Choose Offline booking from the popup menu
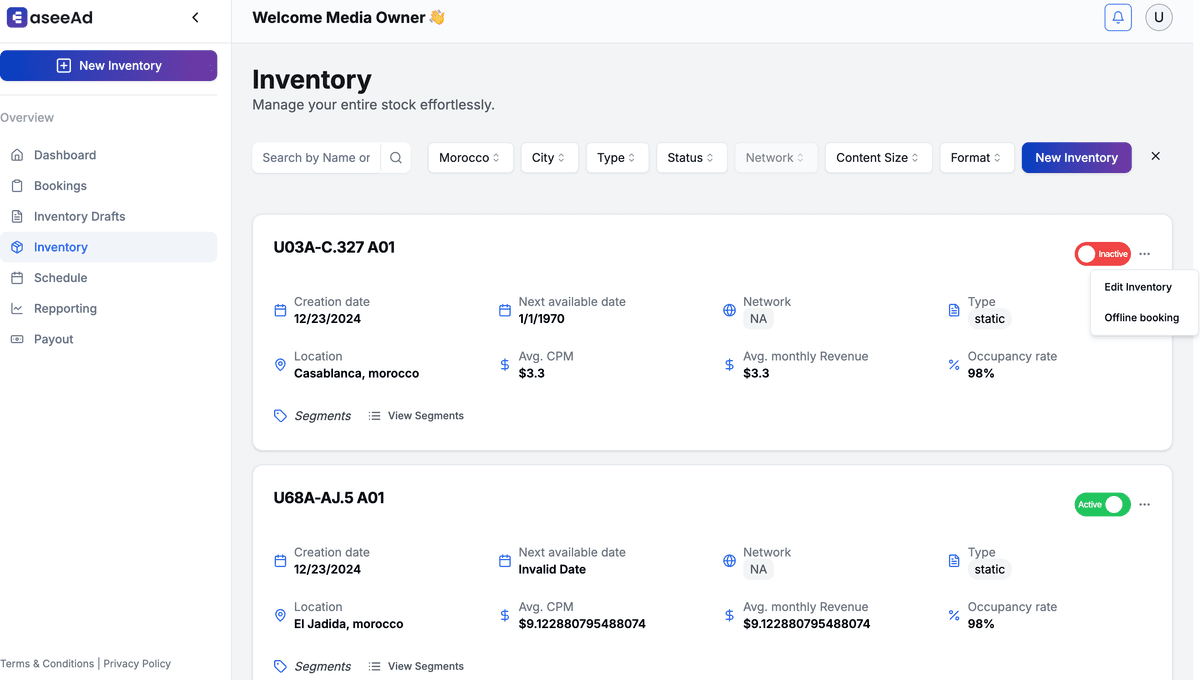1200x680 pixels. click(1142, 318)
